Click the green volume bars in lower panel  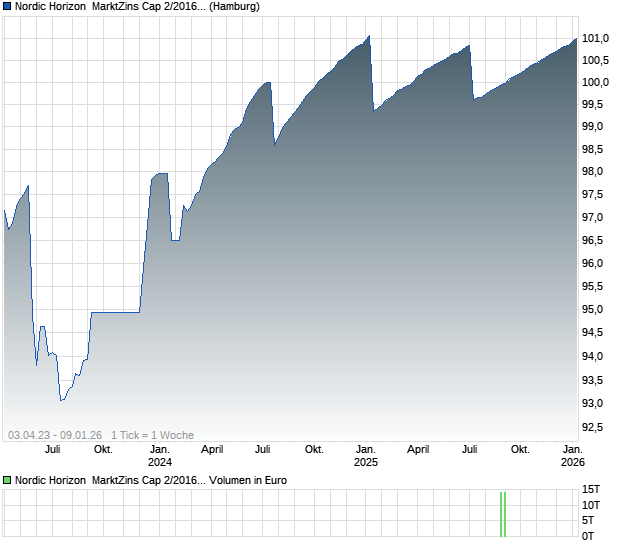tap(503, 513)
